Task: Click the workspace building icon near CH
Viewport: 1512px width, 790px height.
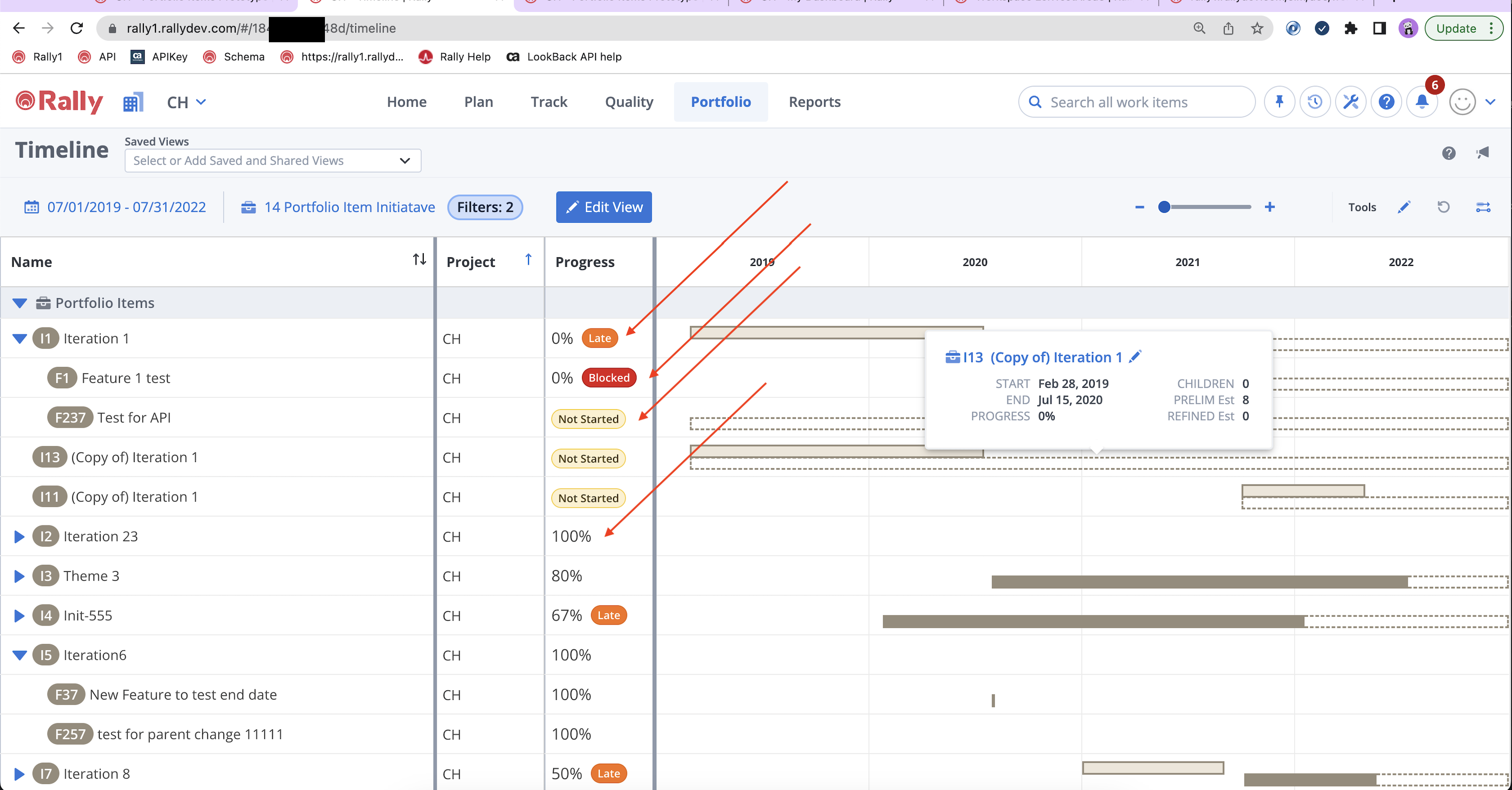Action: click(133, 102)
